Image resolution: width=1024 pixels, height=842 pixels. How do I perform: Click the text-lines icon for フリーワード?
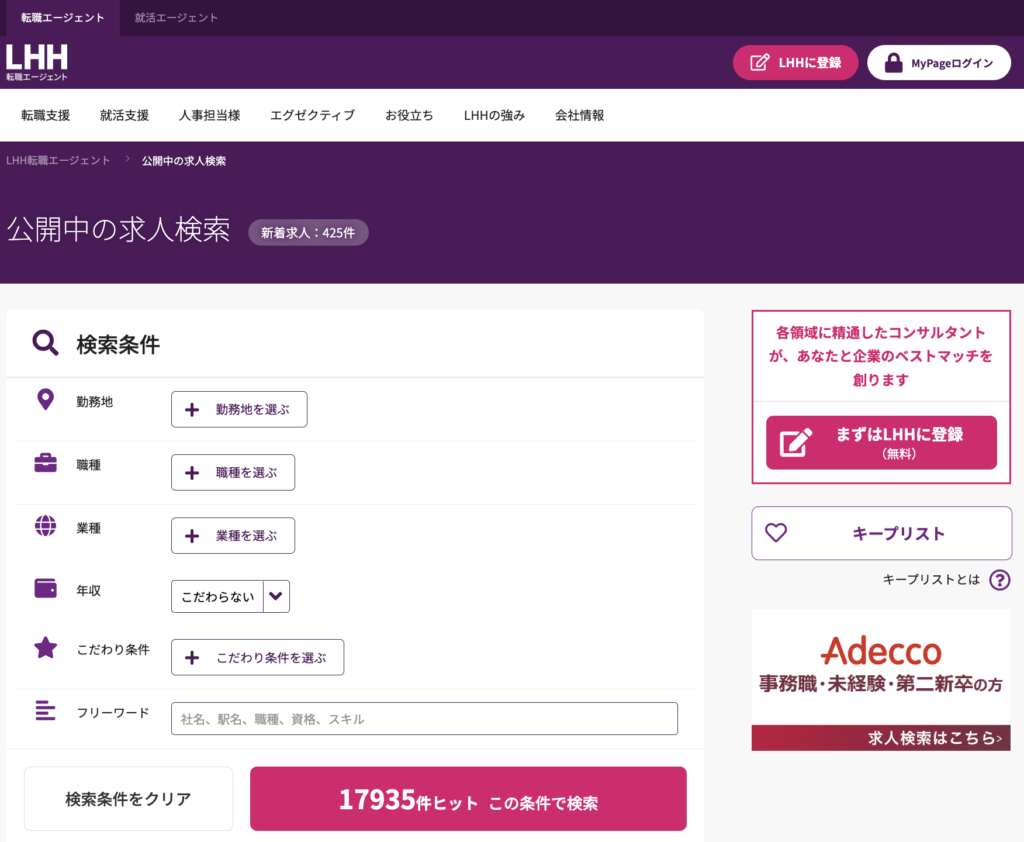click(x=45, y=710)
